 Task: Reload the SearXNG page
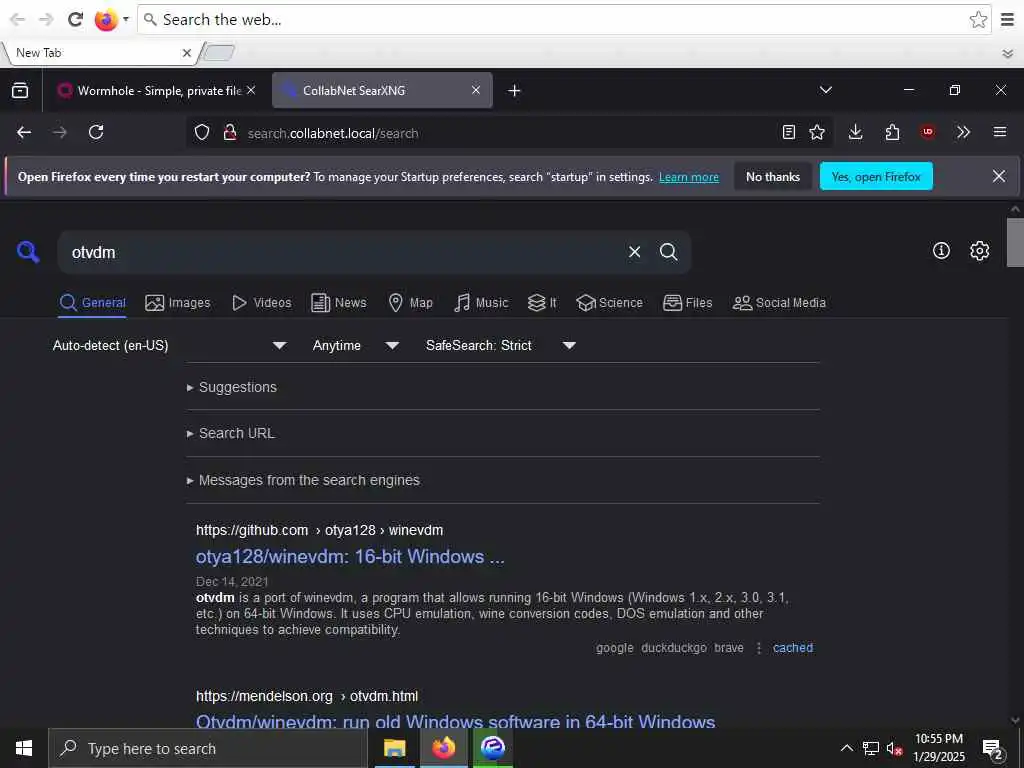pos(96,133)
